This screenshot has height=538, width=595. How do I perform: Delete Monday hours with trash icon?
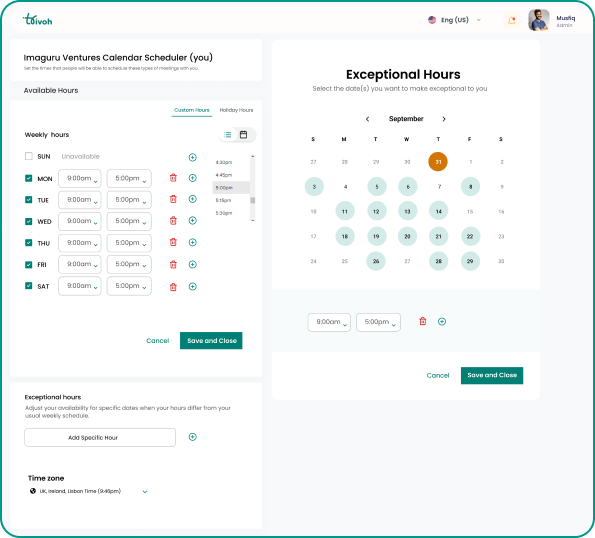click(x=173, y=178)
